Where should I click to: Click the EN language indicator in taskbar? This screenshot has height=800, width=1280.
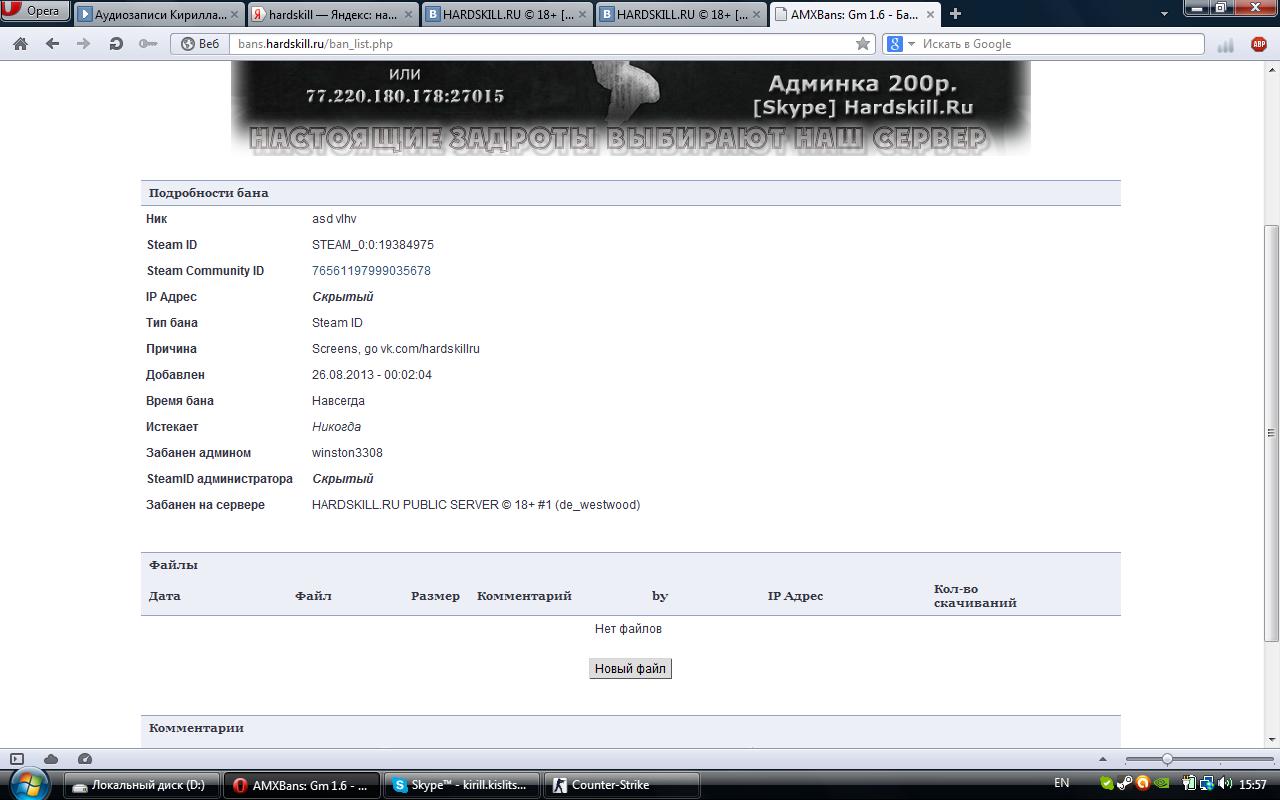pos(1061,784)
